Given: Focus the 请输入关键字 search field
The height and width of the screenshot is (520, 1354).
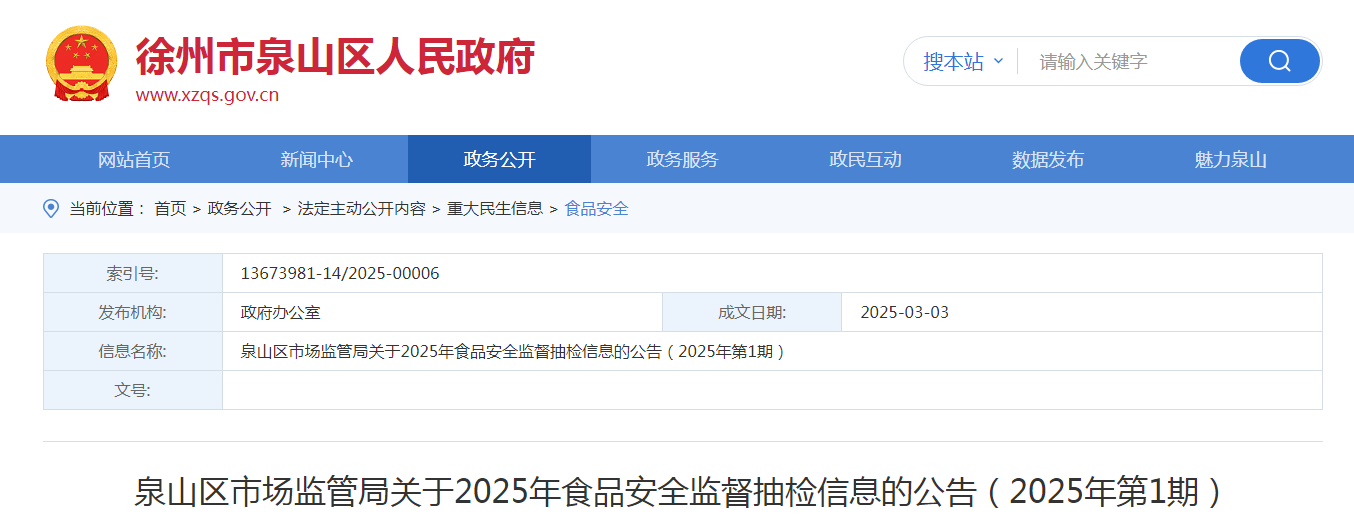Looking at the screenshot, I should tap(1130, 61).
